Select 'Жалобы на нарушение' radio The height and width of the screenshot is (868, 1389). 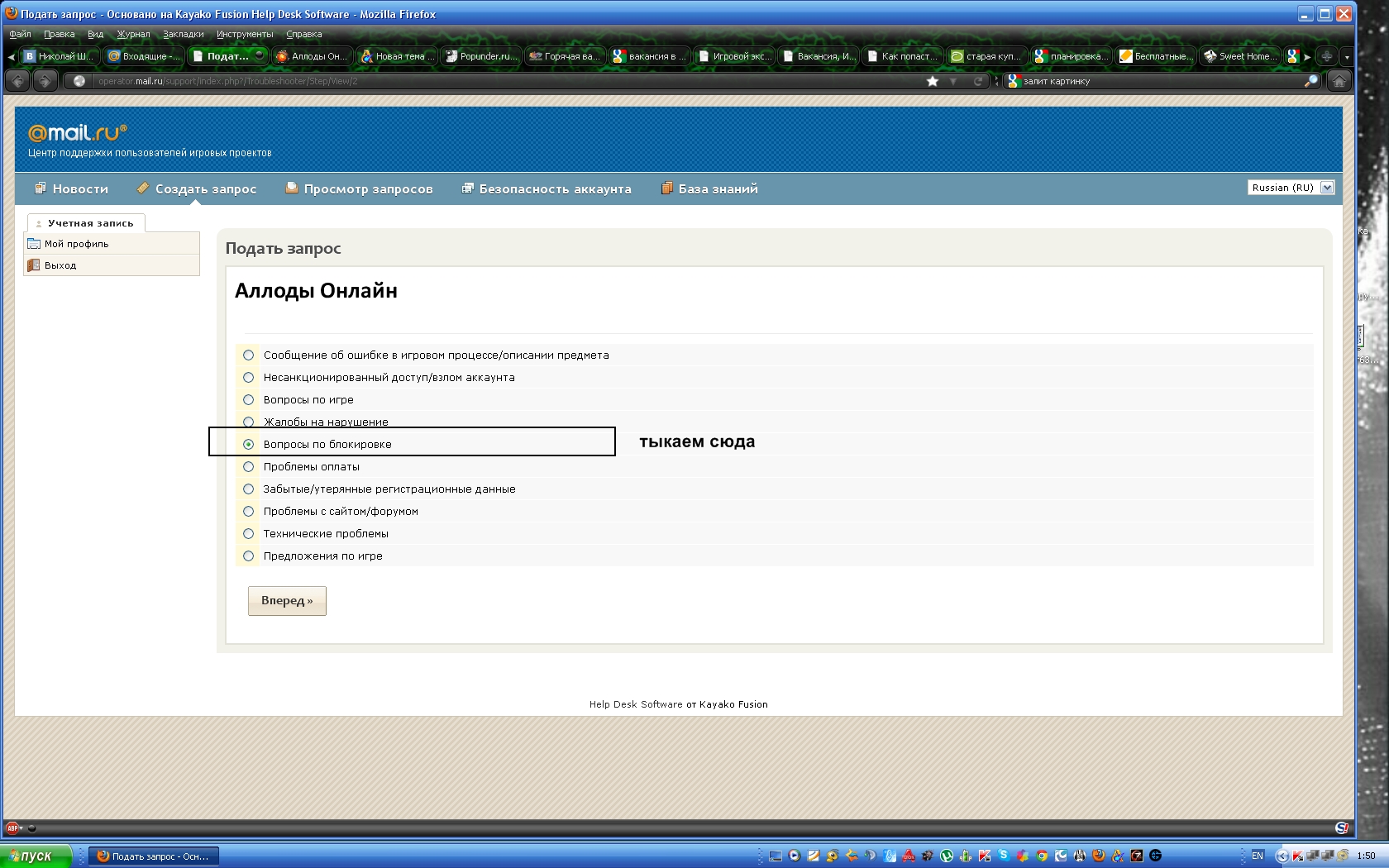(x=248, y=422)
